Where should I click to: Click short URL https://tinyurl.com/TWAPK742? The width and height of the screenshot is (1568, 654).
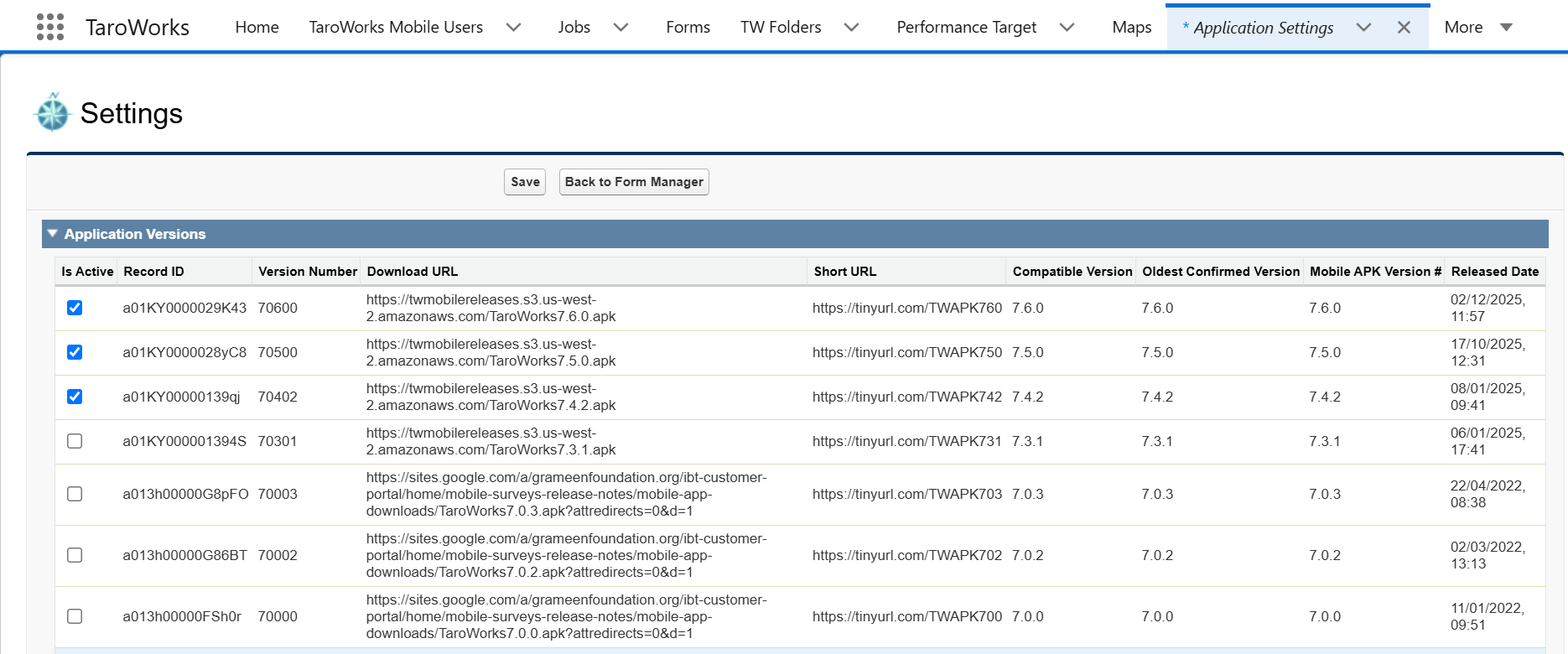coord(907,397)
